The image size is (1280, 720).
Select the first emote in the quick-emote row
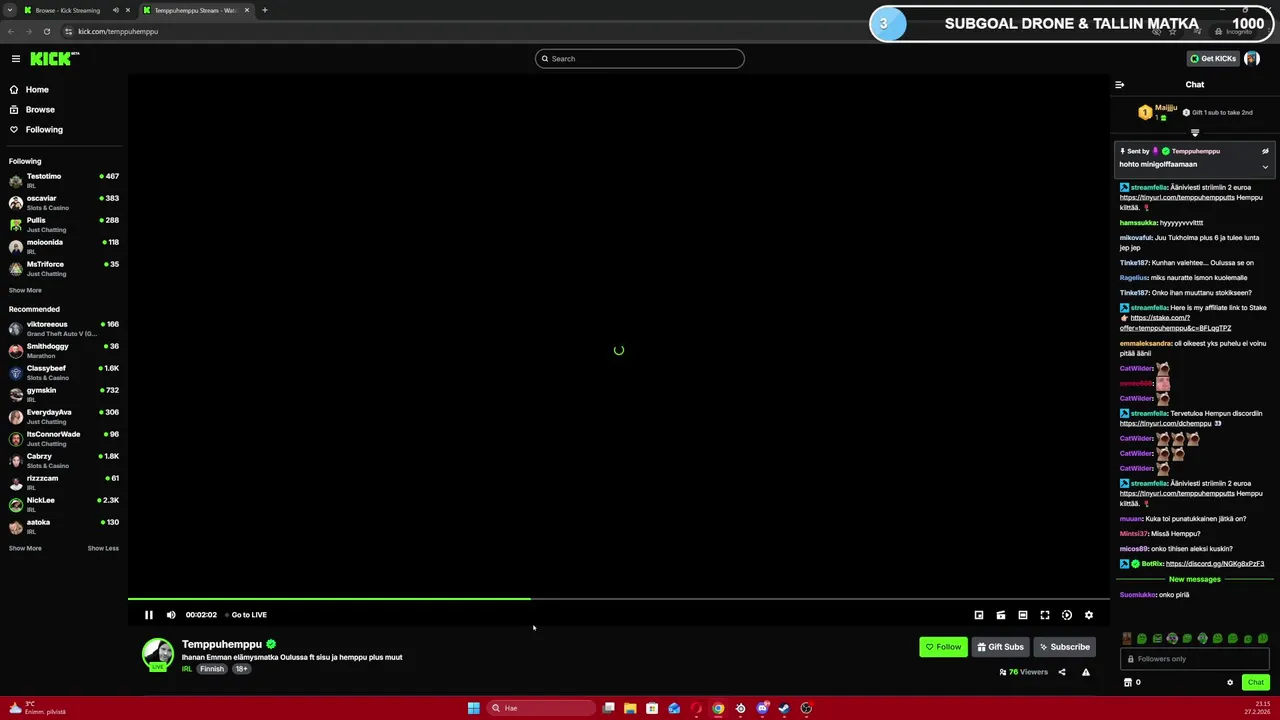click(x=1127, y=639)
